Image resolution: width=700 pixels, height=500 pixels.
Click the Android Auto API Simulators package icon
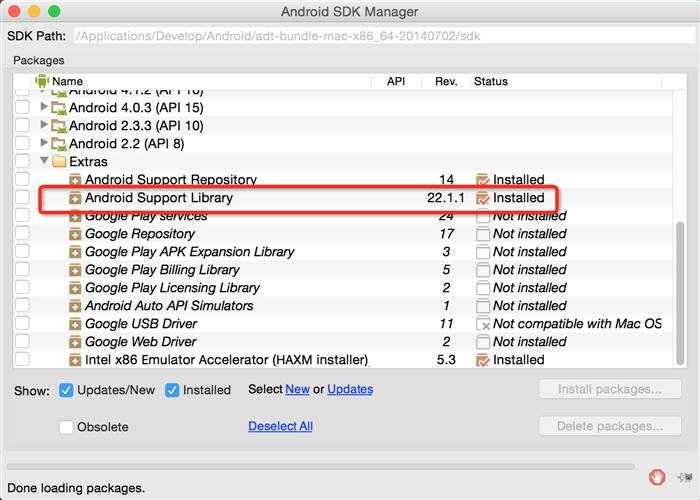(75, 306)
